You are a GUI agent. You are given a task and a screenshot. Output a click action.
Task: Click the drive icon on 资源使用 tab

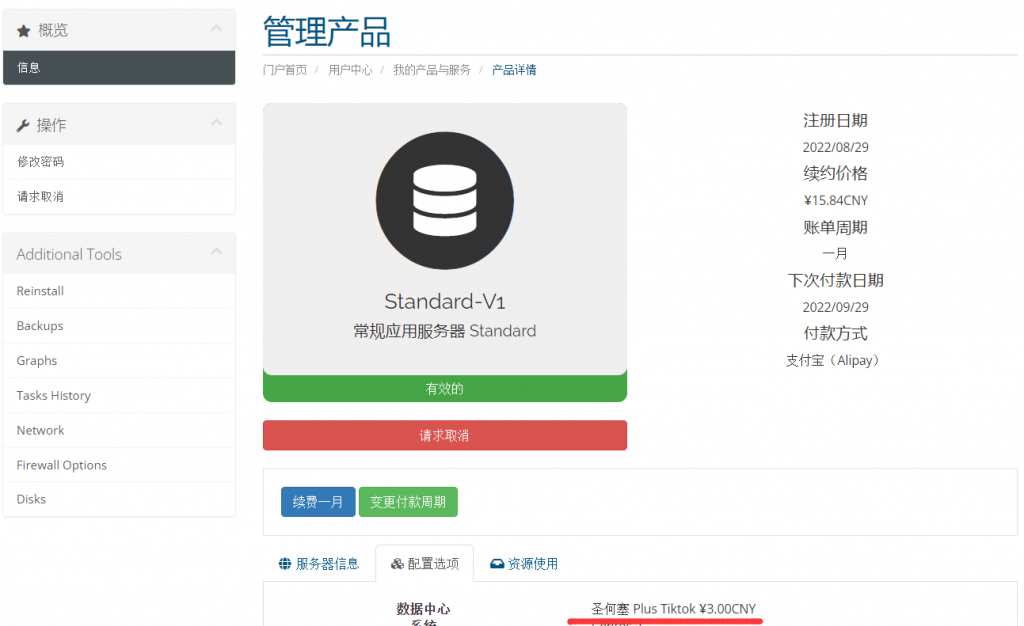pos(497,564)
